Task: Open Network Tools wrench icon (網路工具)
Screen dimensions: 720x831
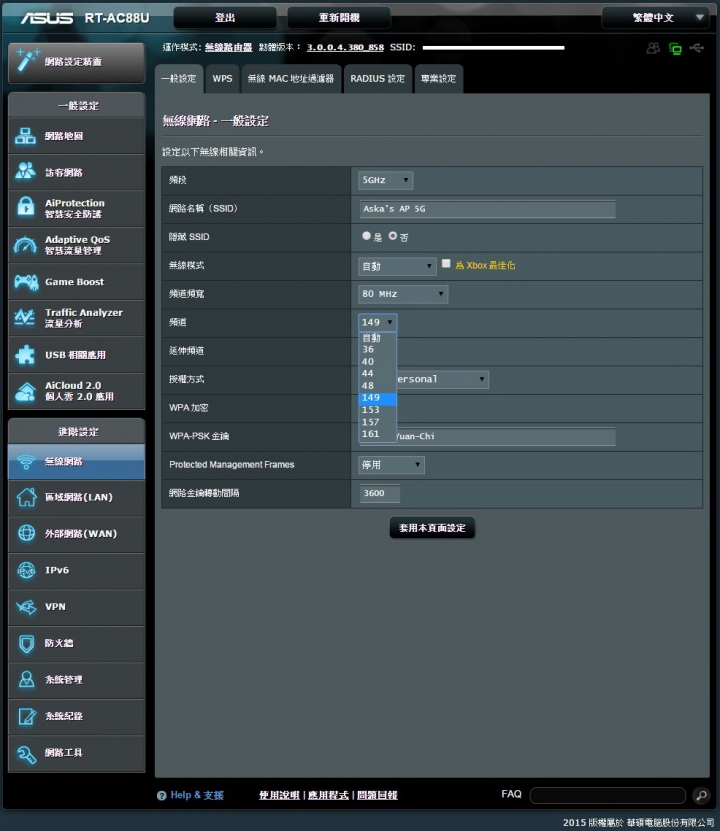Action: pyautogui.click(x=26, y=753)
